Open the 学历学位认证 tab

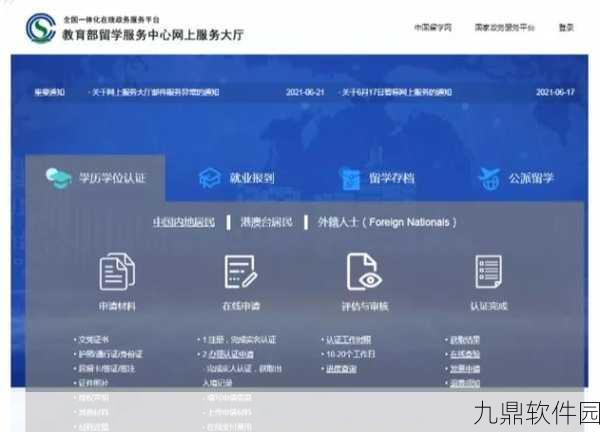pyautogui.click(x=95, y=178)
